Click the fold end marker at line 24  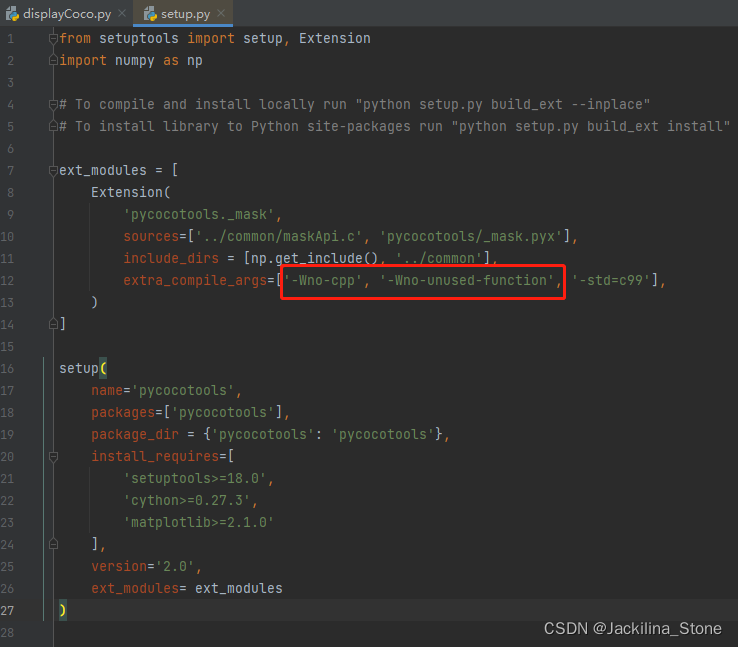point(53,544)
